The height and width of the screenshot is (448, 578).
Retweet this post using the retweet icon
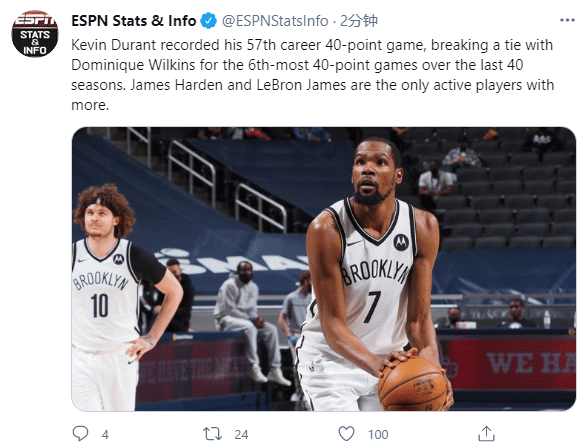tap(212, 434)
